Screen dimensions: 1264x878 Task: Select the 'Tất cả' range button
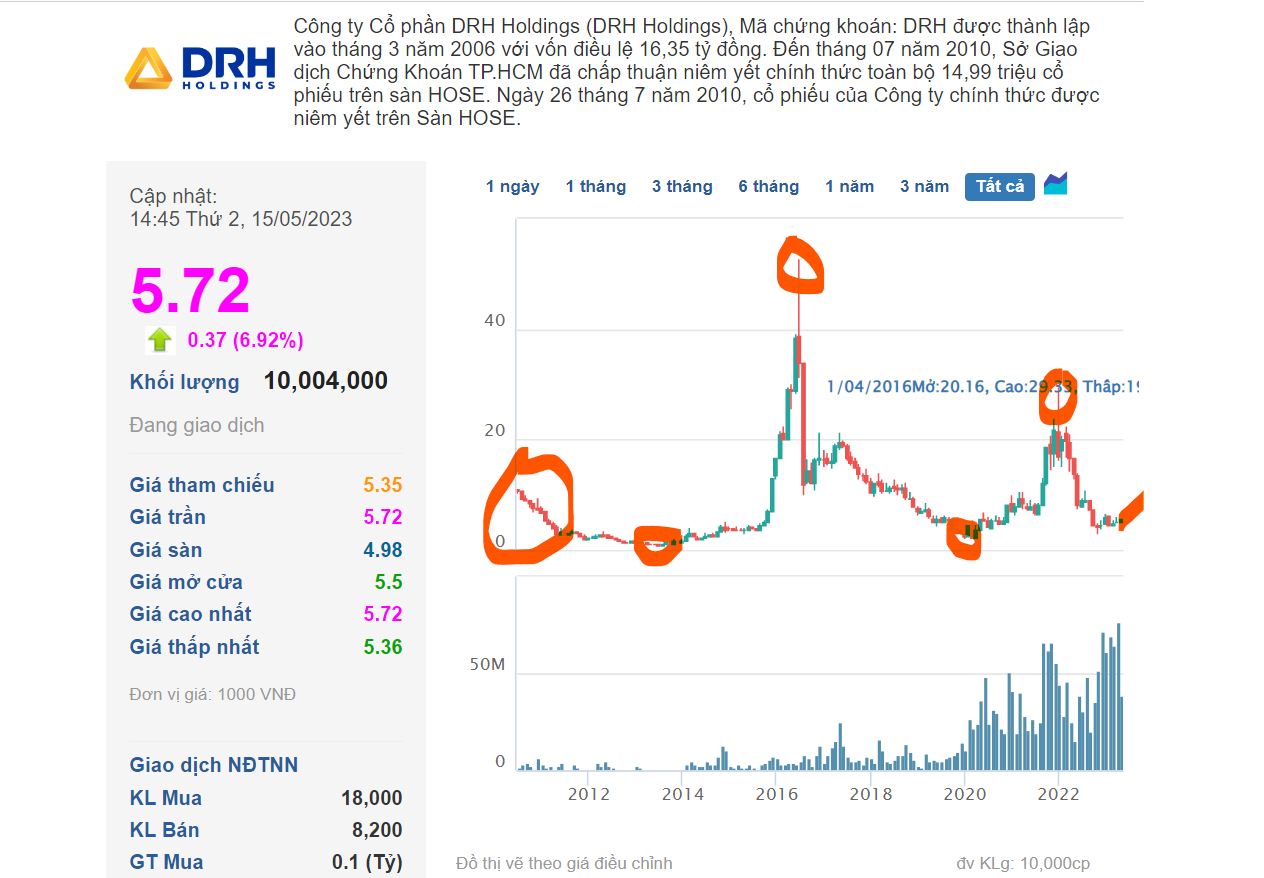[x=1000, y=187]
